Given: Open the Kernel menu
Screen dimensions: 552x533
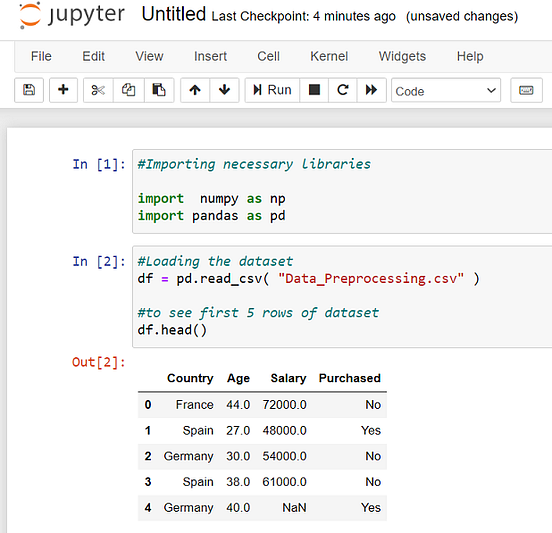Looking at the screenshot, I should pyautogui.click(x=329, y=56).
